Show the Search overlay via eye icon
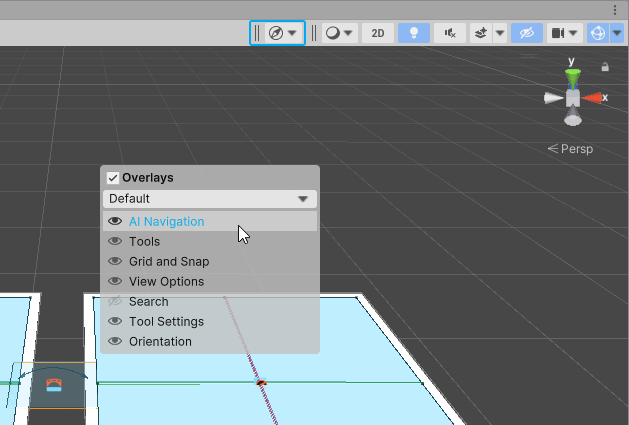The image size is (629, 425). 115,302
